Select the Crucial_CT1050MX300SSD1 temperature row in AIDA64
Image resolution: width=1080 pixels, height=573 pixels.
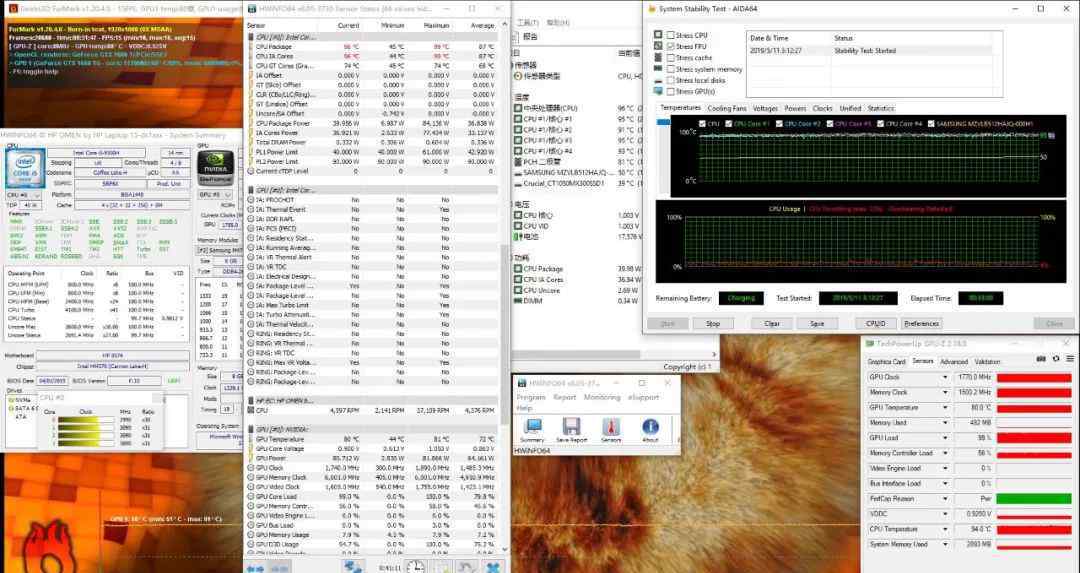(x=577, y=184)
